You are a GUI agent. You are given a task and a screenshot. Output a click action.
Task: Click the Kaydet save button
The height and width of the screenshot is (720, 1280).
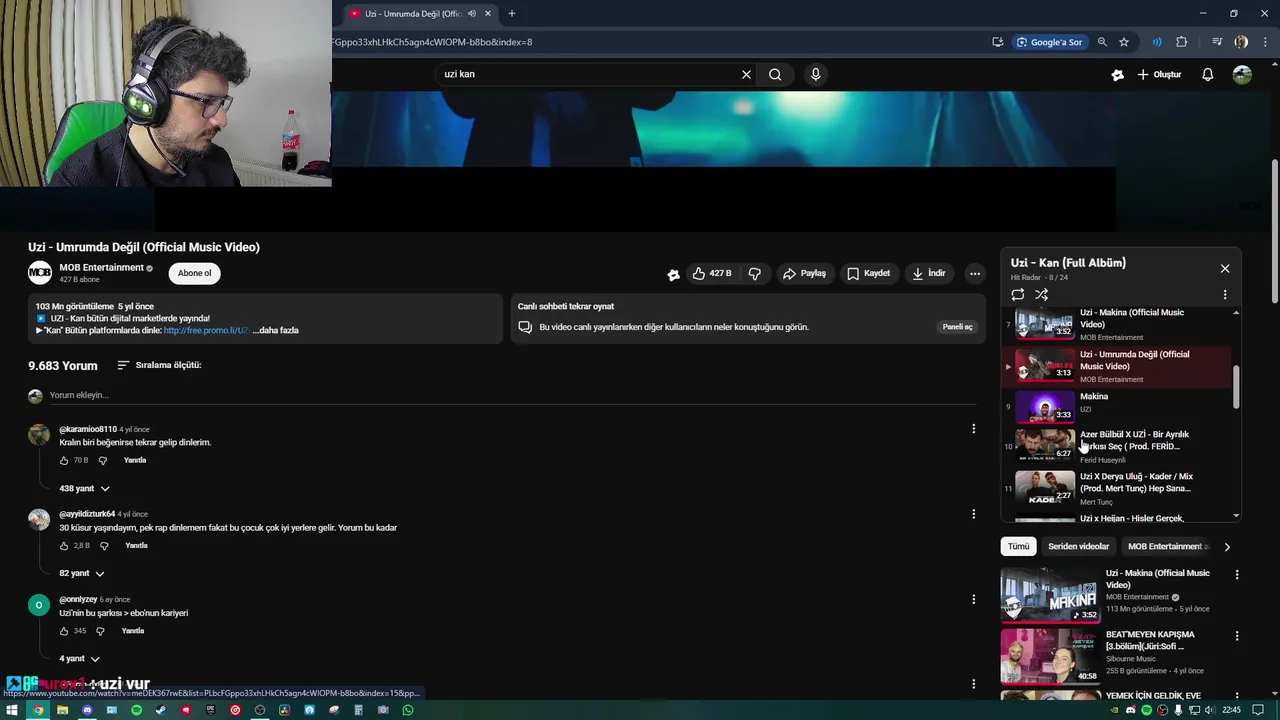[868, 273]
